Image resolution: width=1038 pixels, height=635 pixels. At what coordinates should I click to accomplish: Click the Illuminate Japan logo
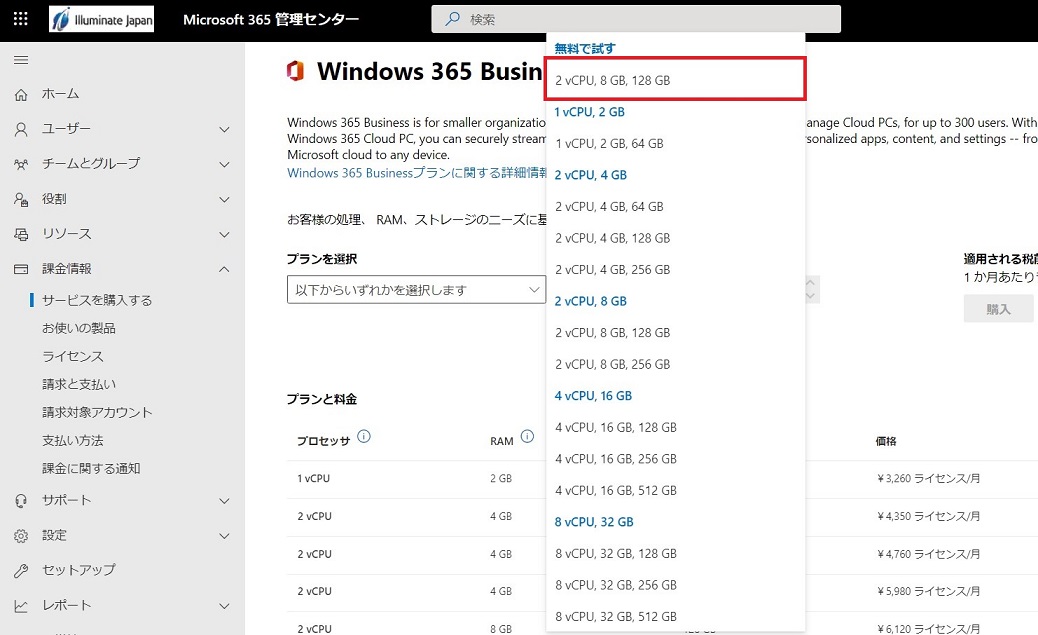pos(101,19)
